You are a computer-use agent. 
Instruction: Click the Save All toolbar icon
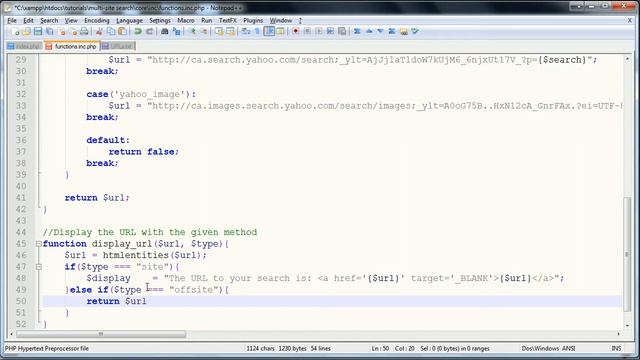point(50,31)
